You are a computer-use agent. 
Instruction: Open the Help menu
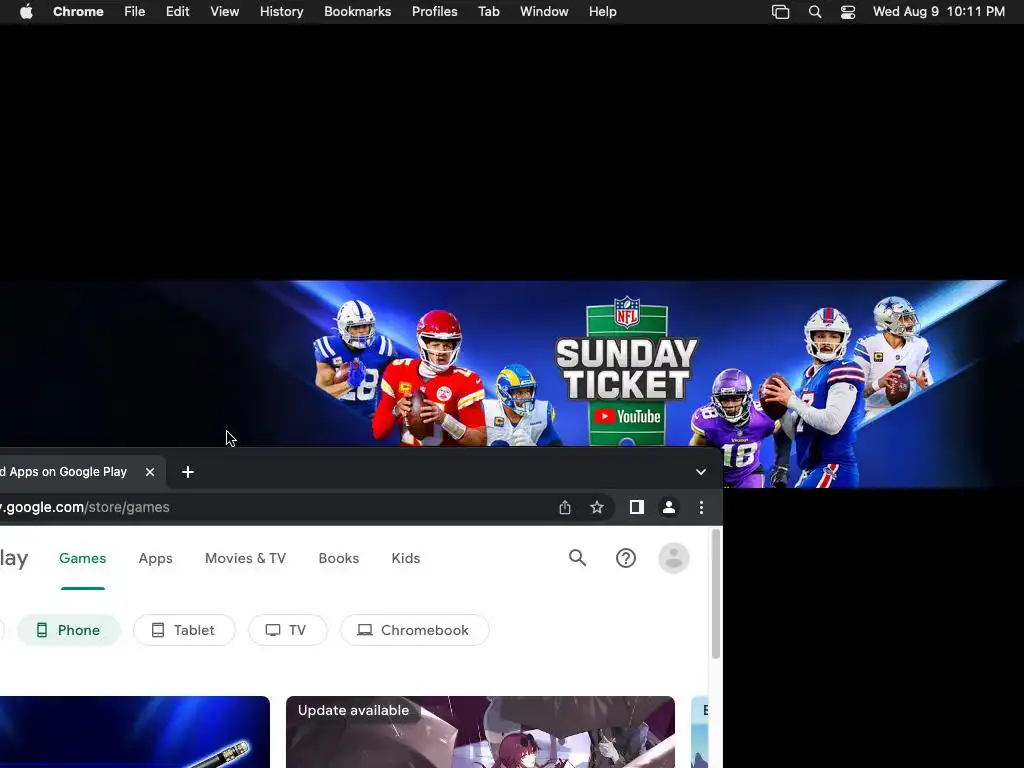coord(602,12)
